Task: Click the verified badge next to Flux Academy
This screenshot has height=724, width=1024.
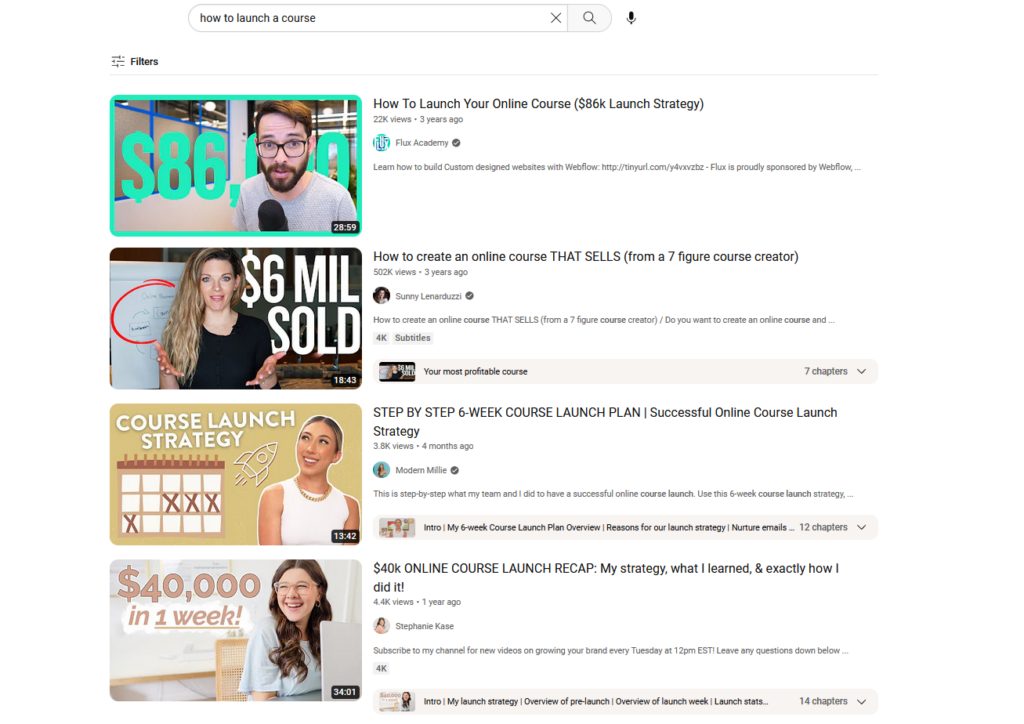Action: (454, 142)
